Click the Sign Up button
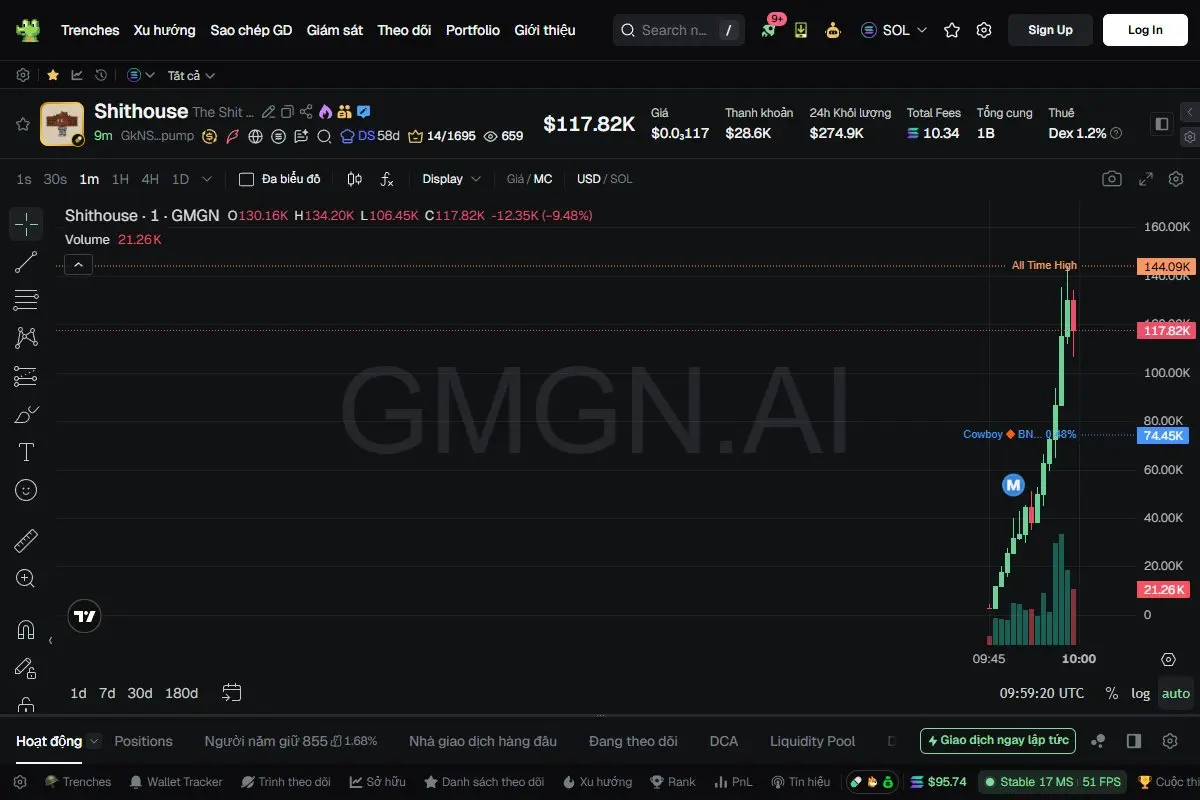Viewport: 1200px width, 800px height. coord(1050,30)
